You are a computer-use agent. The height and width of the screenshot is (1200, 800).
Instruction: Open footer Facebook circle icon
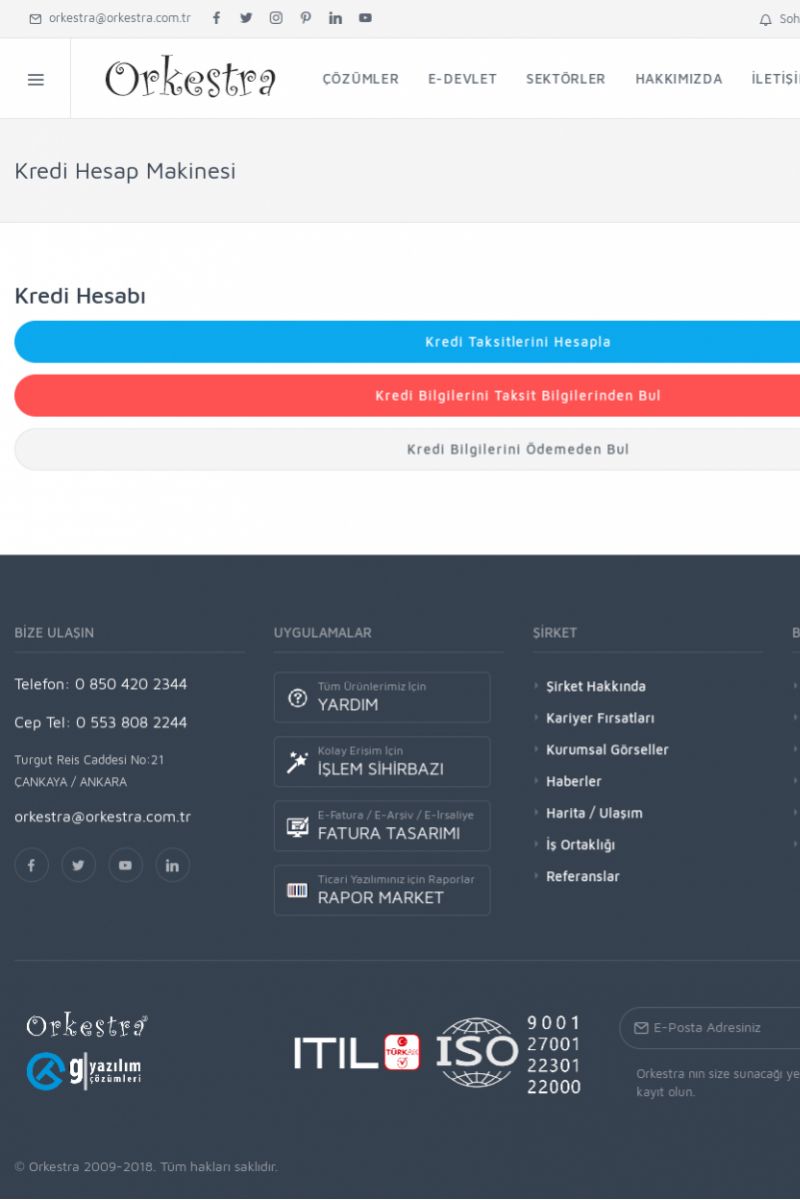coord(31,865)
